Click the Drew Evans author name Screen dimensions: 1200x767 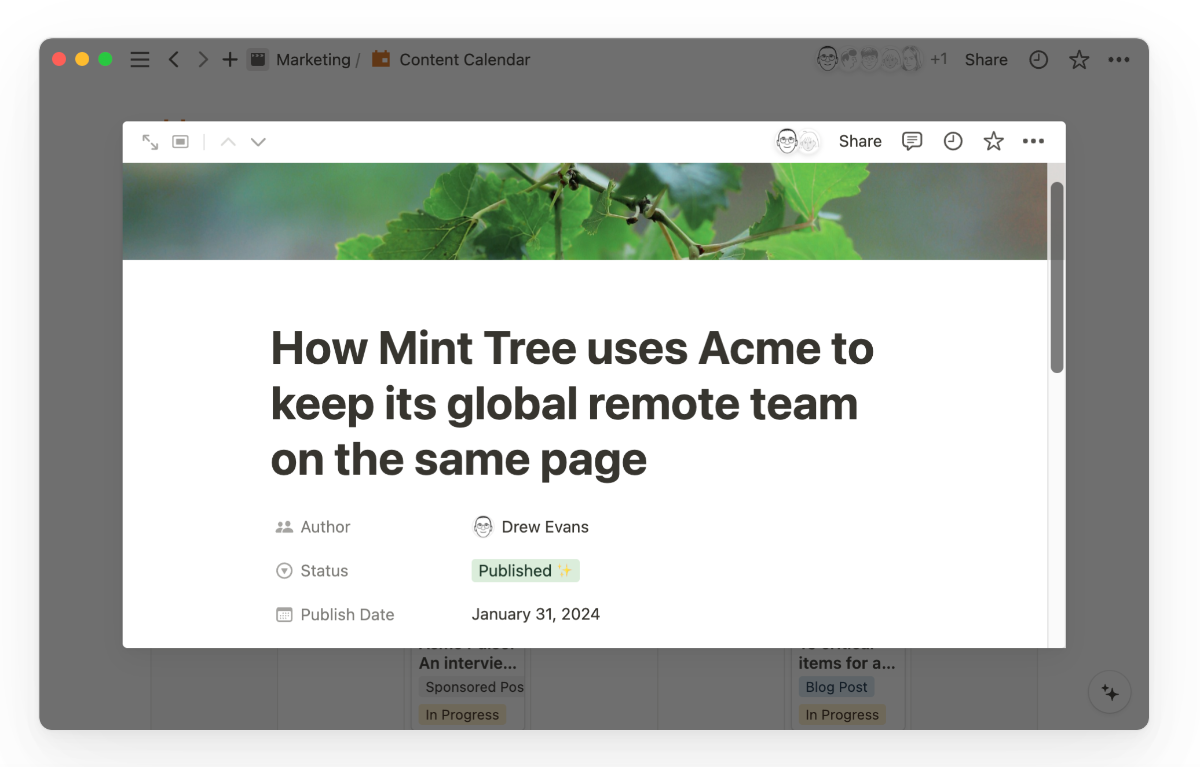pyautogui.click(x=544, y=527)
